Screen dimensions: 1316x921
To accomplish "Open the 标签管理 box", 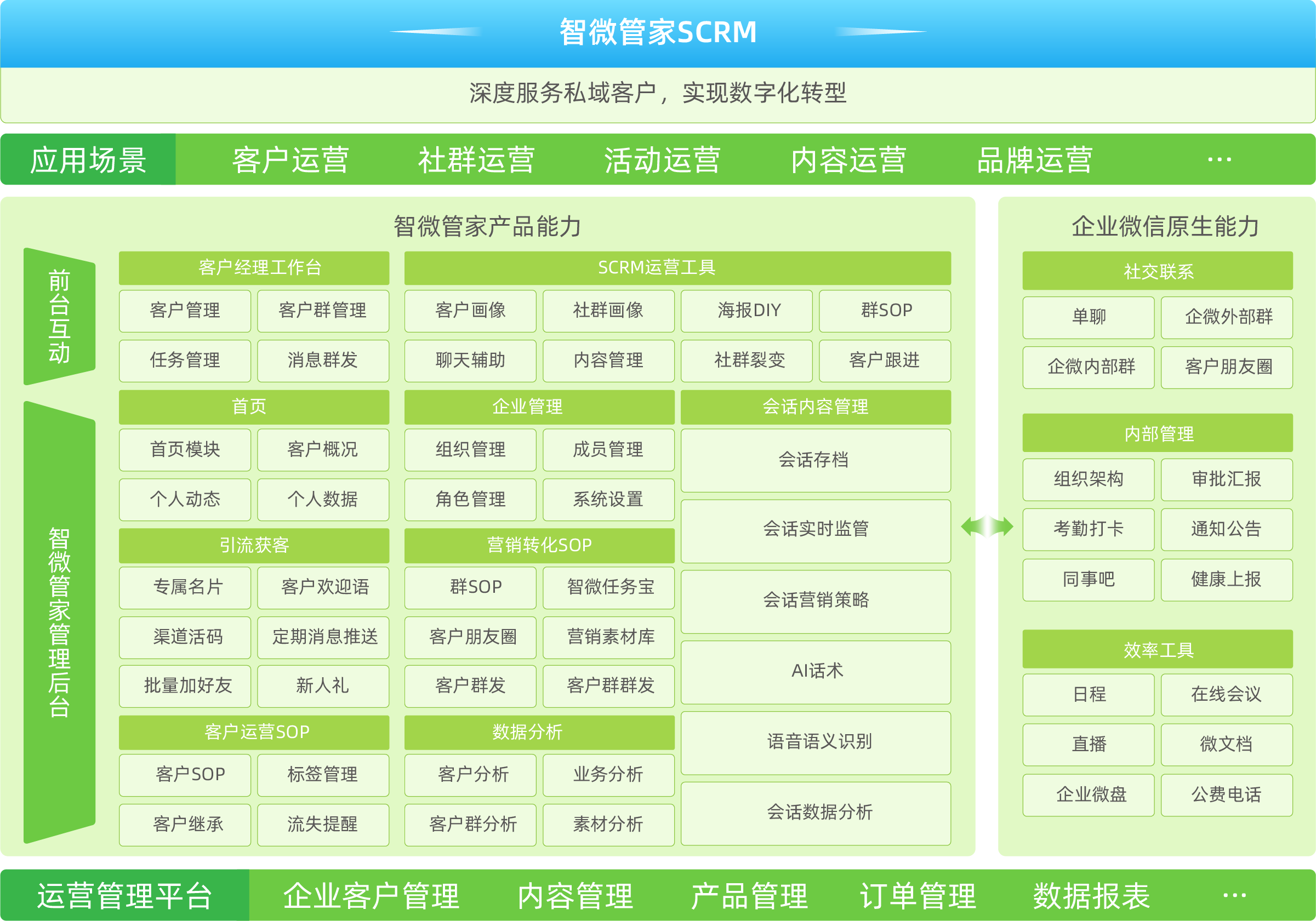I will [x=323, y=775].
